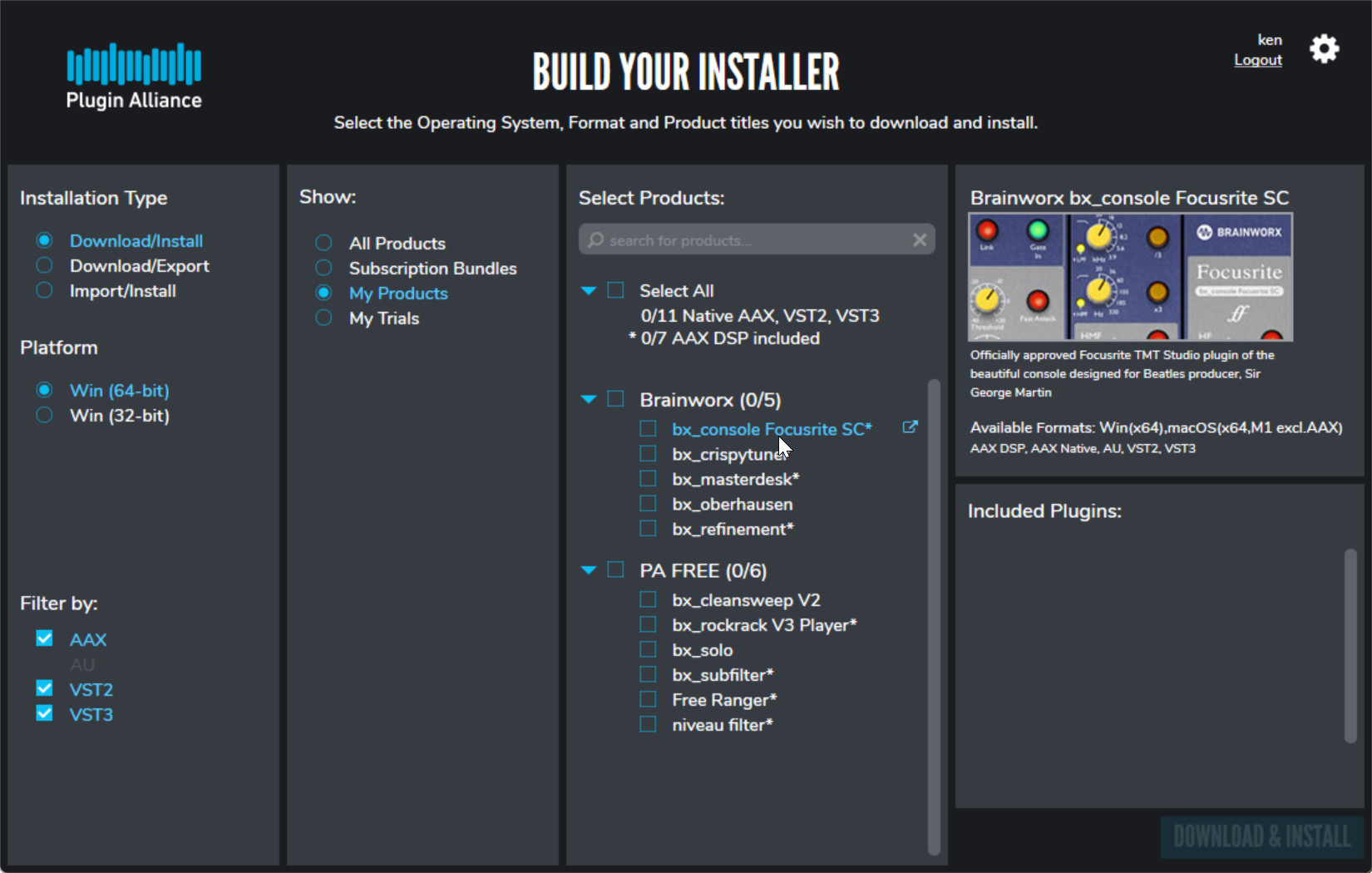Click the product list scrollbar
Viewport: 1372px width, 873px height.
(934, 617)
